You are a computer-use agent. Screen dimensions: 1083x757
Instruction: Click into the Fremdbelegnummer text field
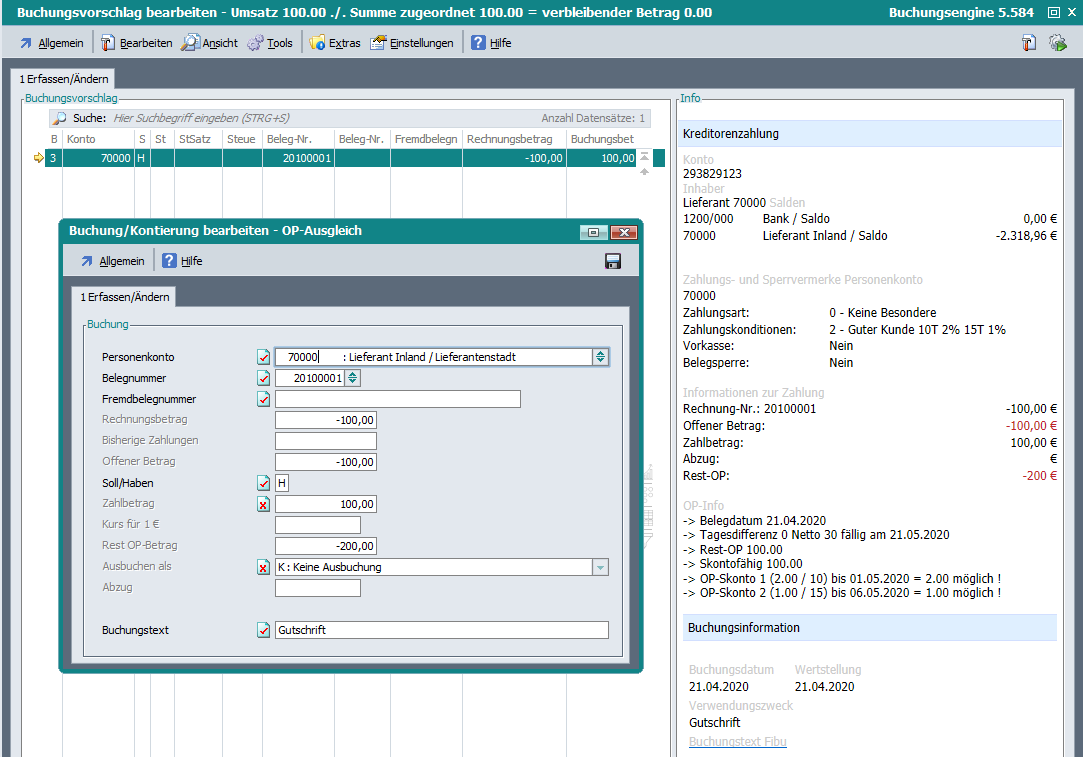coord(397,399)
